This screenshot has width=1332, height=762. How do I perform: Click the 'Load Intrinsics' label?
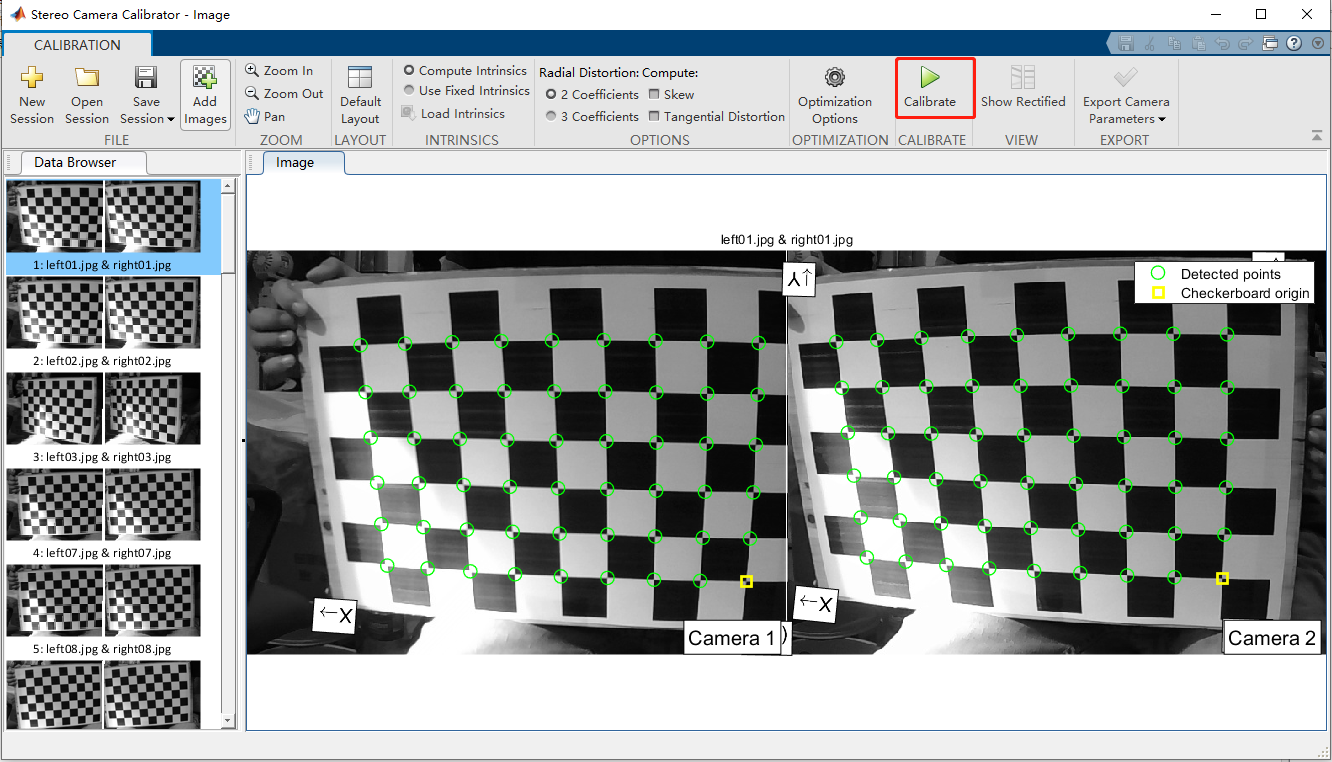pyautogui.click(x=463, y=114)
